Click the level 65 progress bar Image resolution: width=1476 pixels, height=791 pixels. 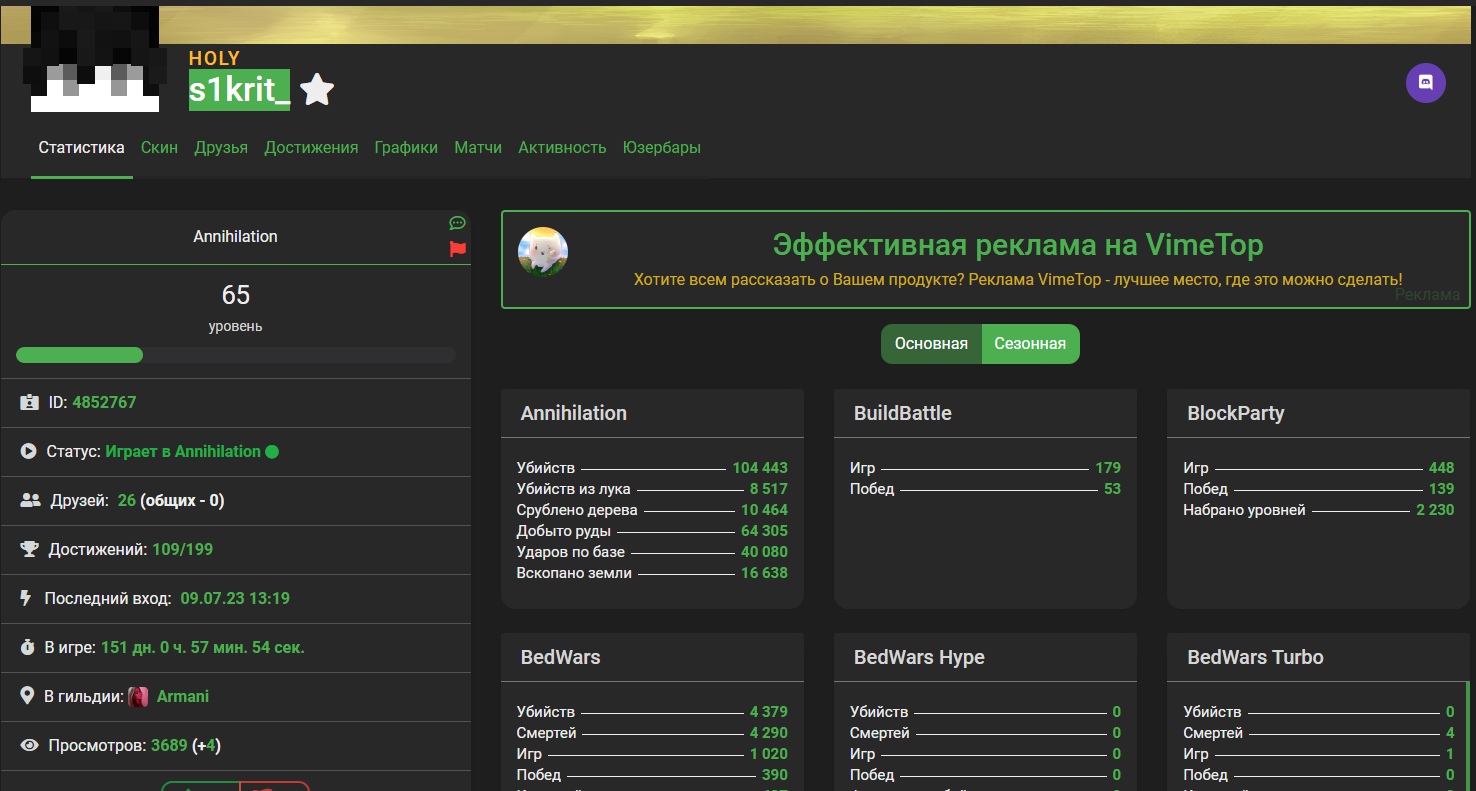[235, 355]
